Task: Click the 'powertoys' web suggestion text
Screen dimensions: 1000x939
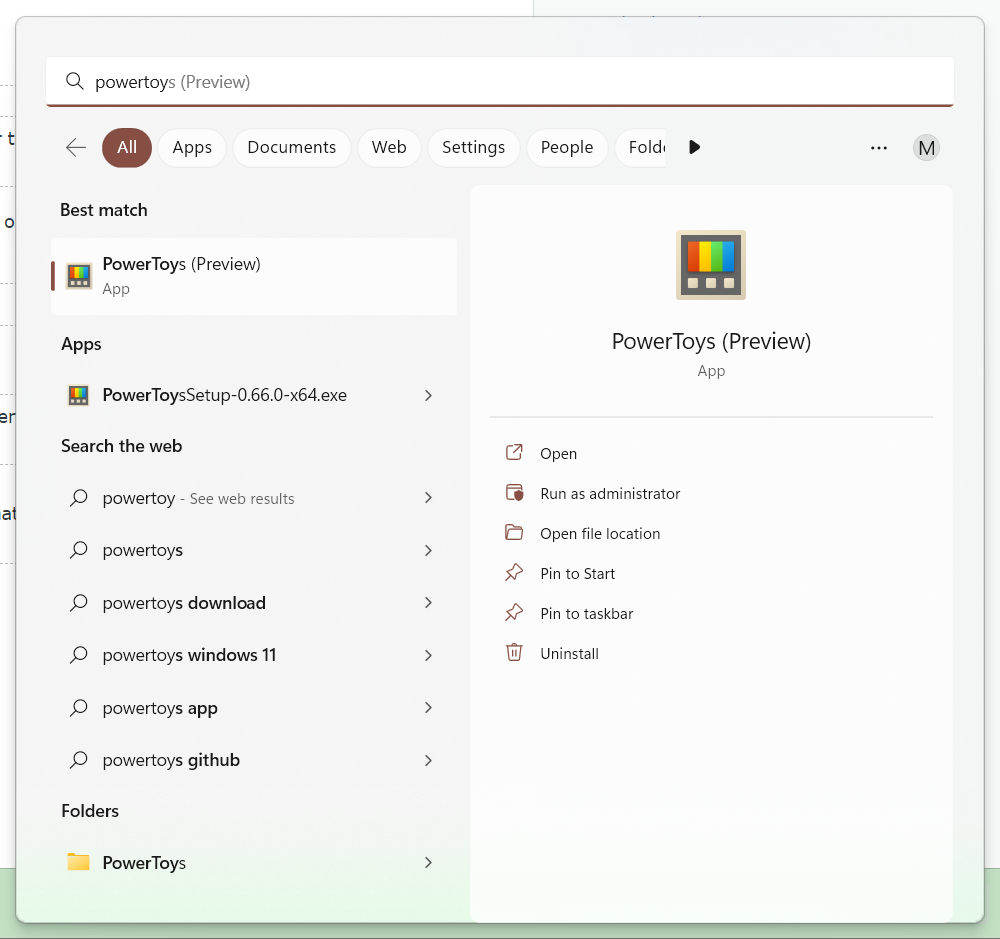Action: click(143, 551)
